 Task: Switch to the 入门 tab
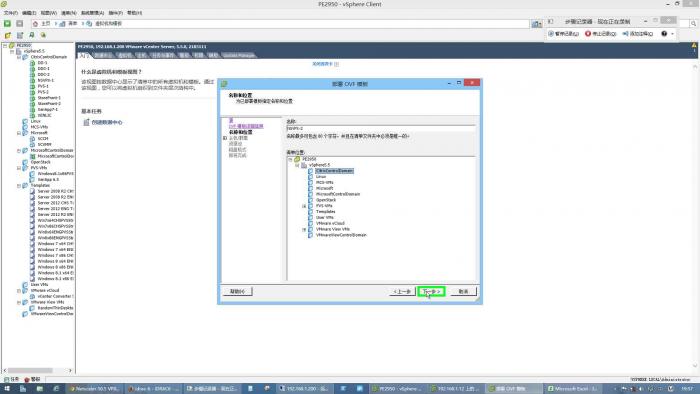(84, 55)
